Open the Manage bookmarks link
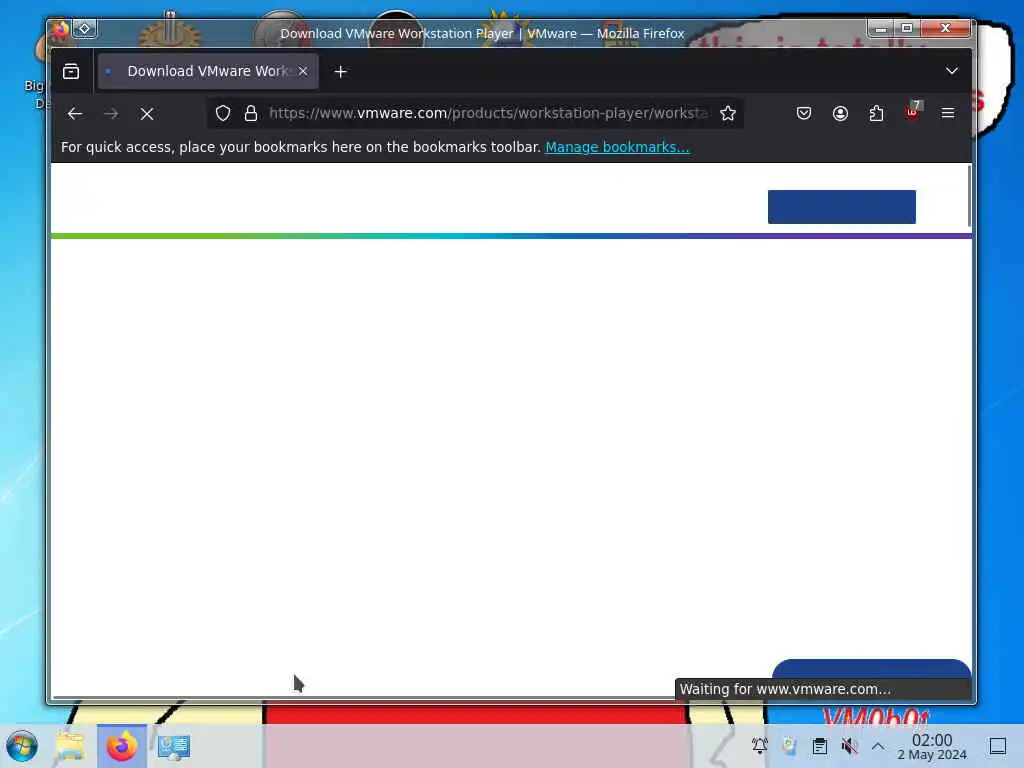The height and width of the screenshot is (768, 1024). 617,147
